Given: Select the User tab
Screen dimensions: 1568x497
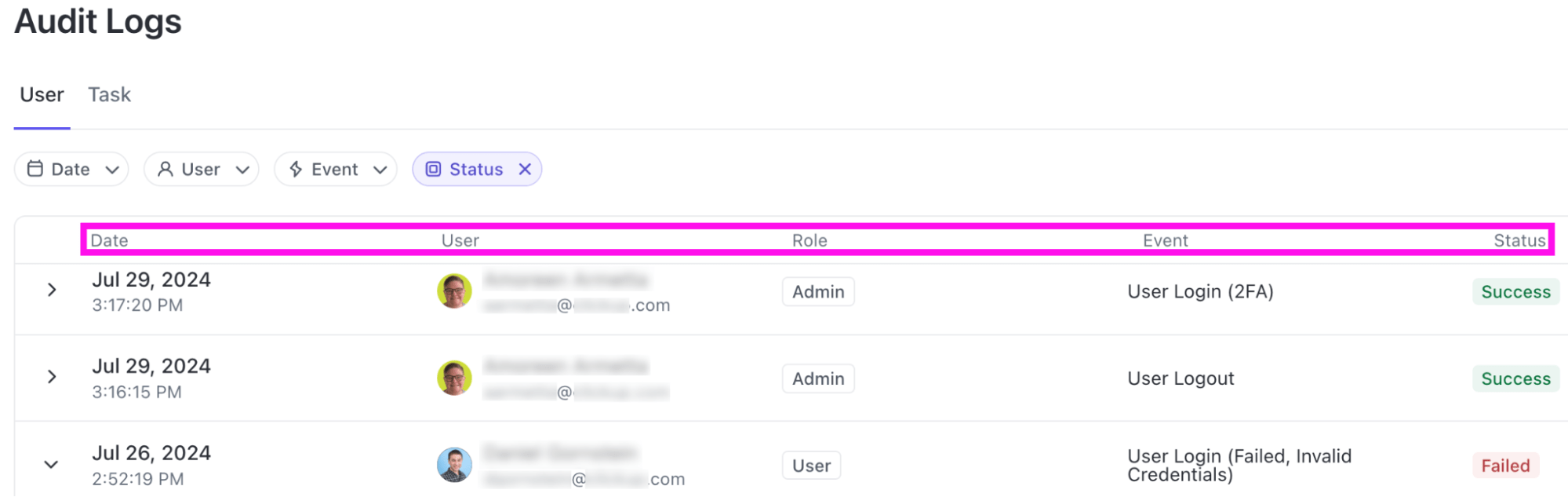Looking at the screenshot, I should pyautogui.click(x=42, y=94).
